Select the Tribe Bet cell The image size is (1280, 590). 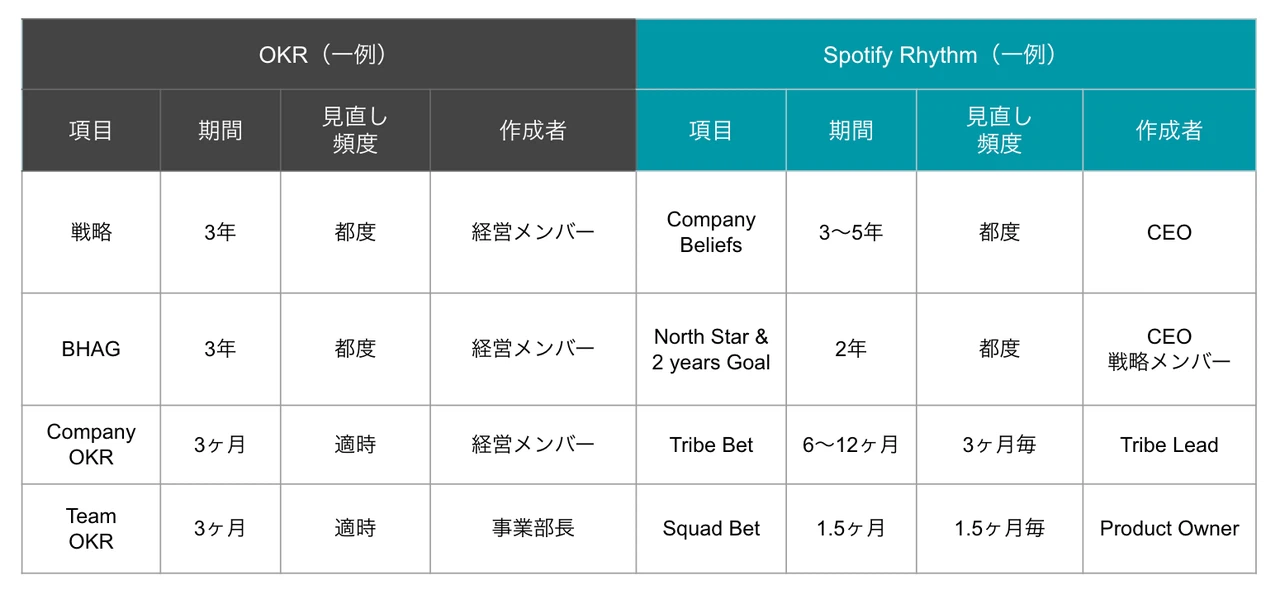(x=711, y=445)
